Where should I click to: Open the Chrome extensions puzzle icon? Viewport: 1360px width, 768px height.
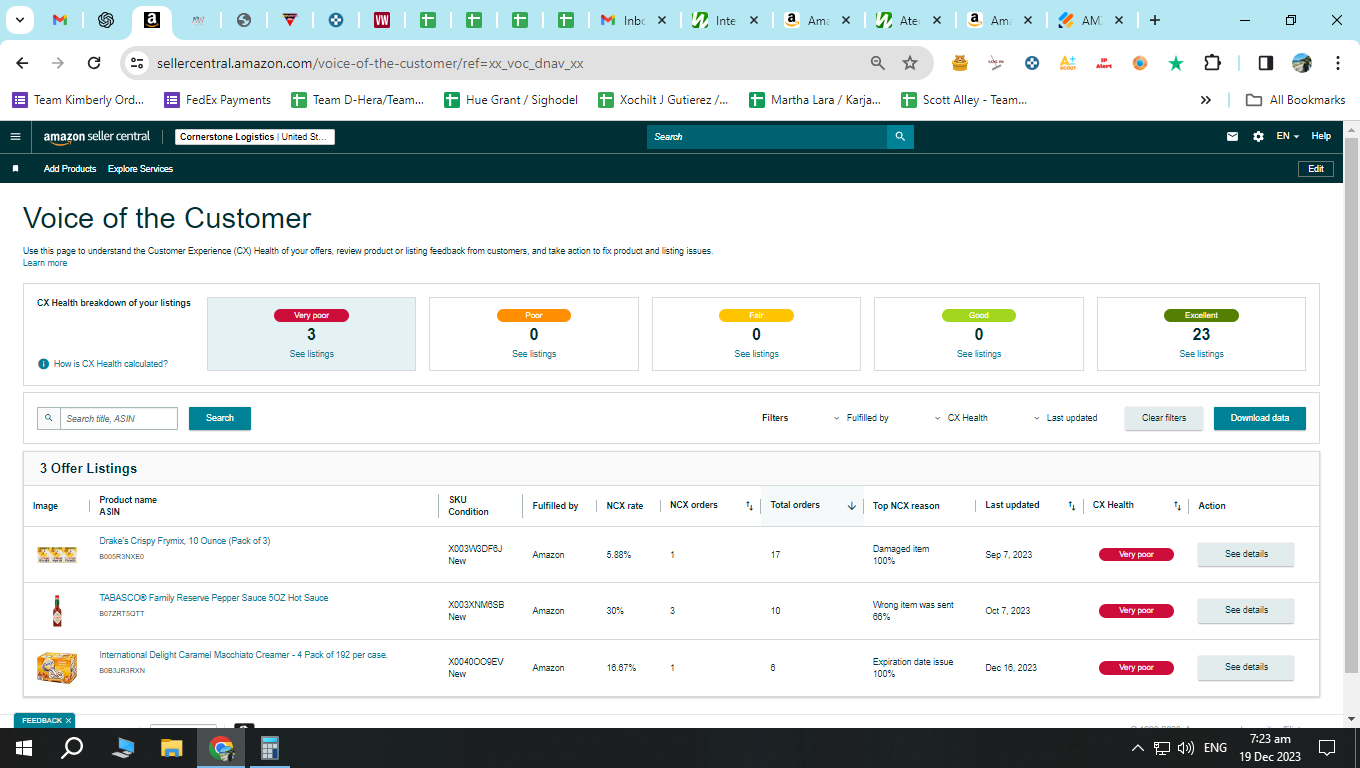pyautogui.click(x=1212, y=63)
